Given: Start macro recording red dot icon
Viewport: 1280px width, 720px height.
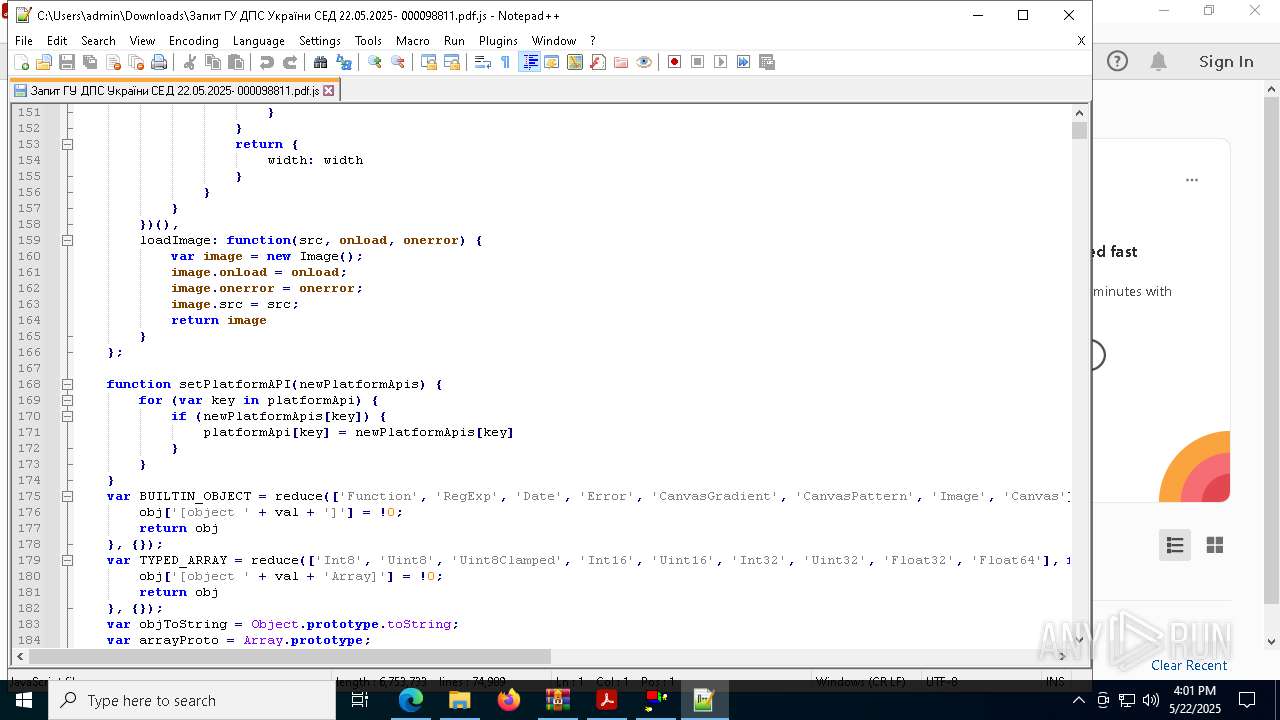Looking at the screenshot, I should (674, 62).
